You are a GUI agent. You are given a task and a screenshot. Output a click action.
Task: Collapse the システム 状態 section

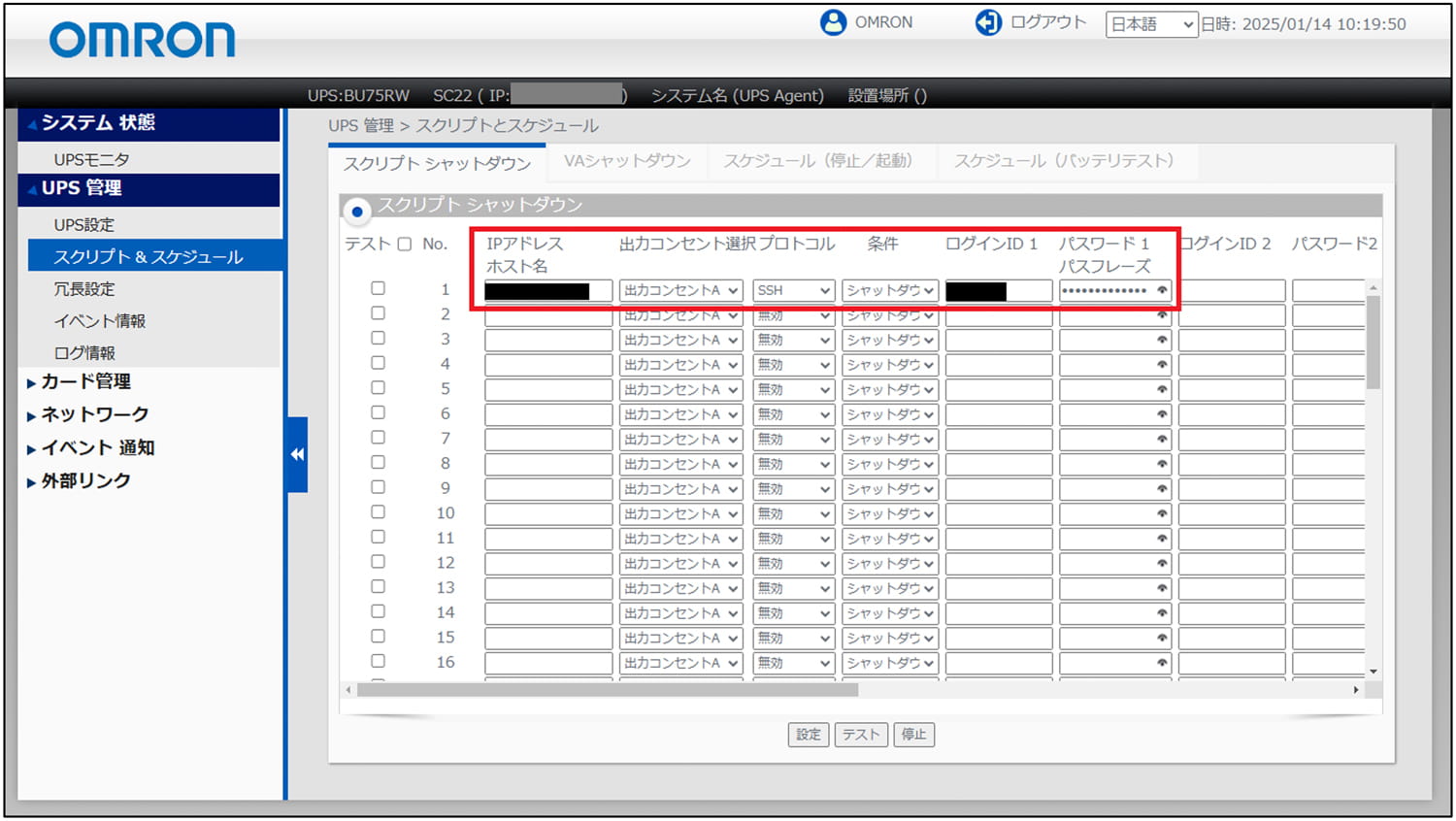click(149, 124)
